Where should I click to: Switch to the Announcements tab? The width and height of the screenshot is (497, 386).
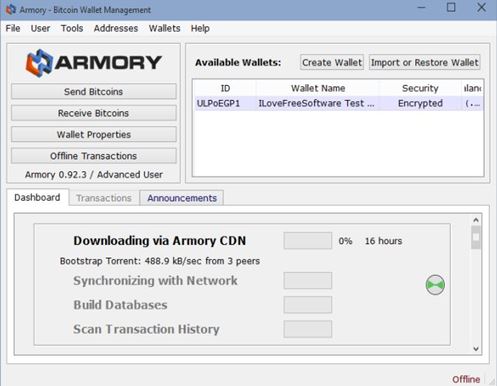(182, 198)
